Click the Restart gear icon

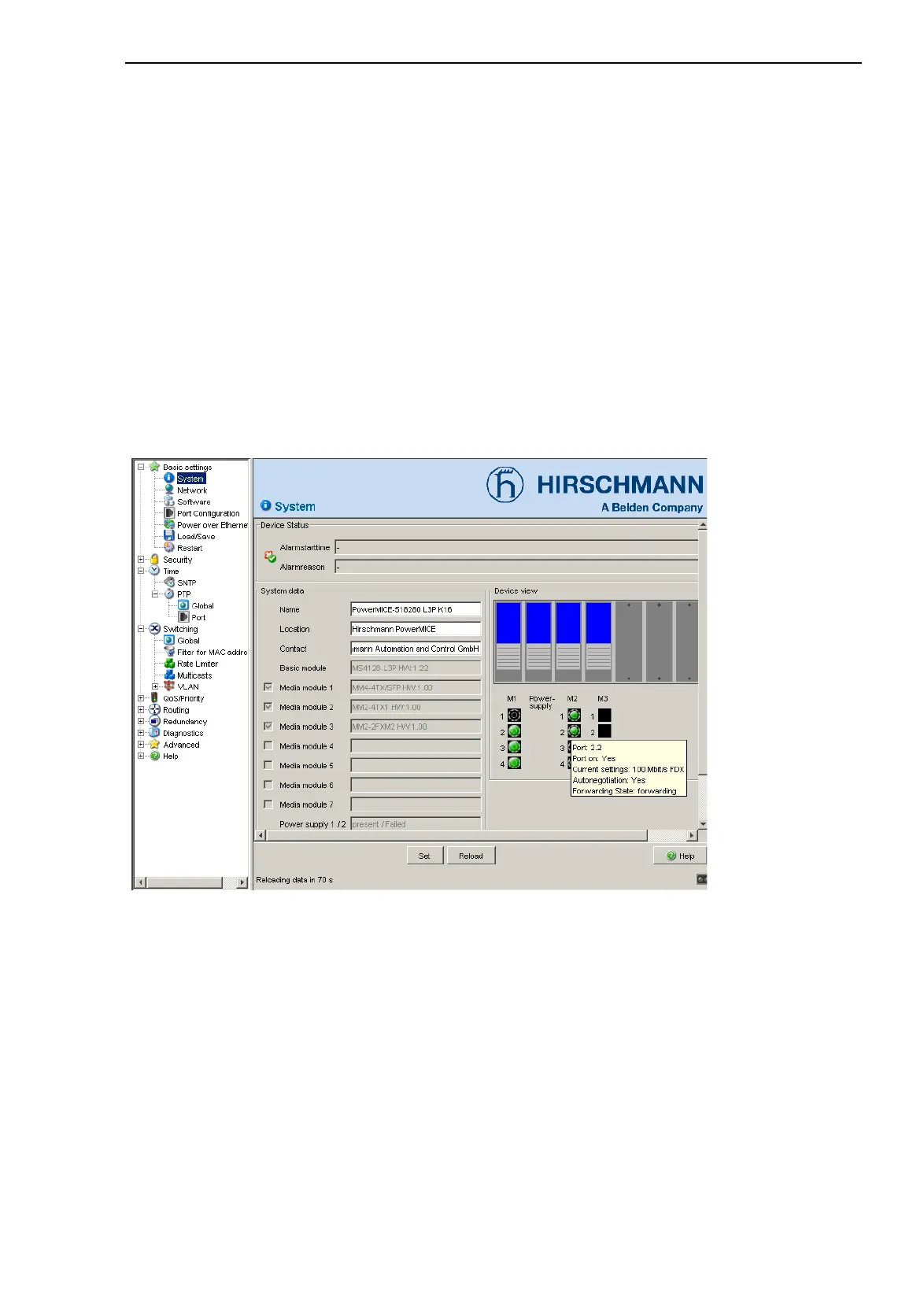click(168, 548)
